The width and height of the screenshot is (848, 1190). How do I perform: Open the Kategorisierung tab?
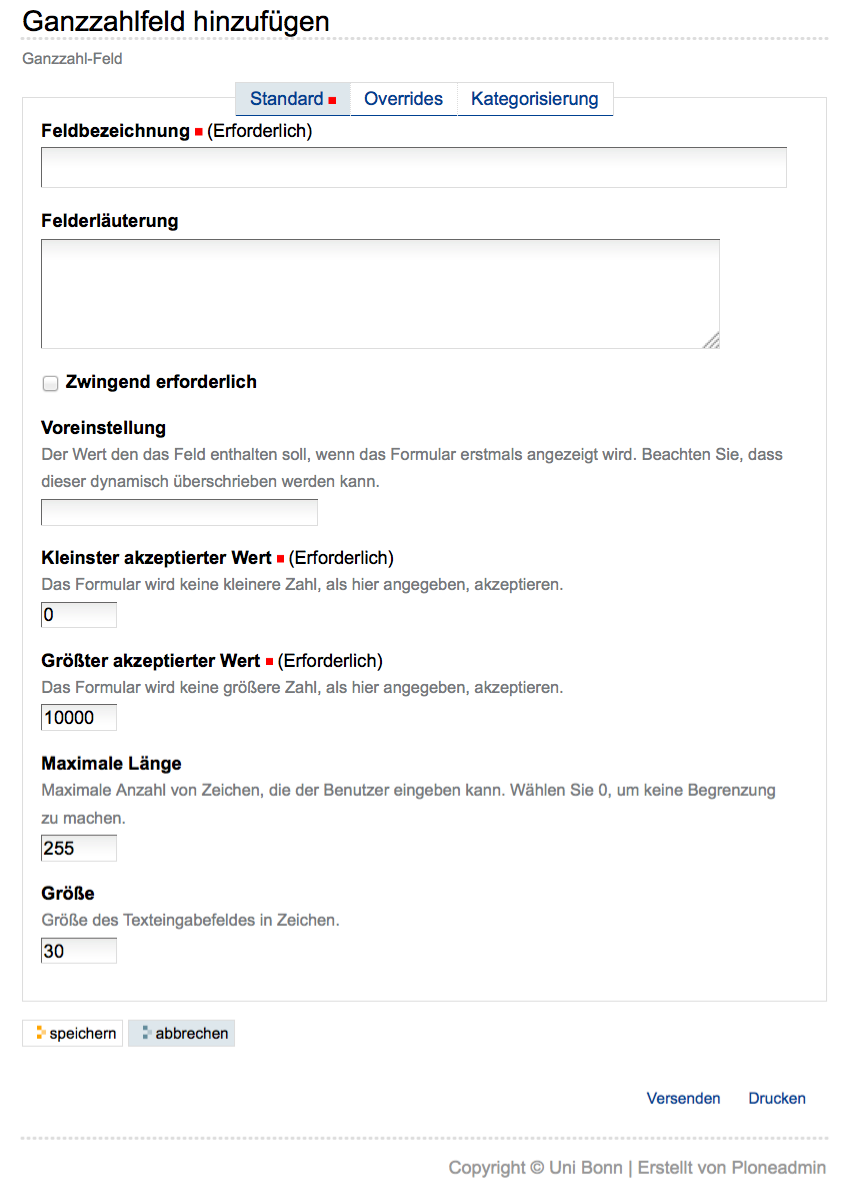coord(534,99)
